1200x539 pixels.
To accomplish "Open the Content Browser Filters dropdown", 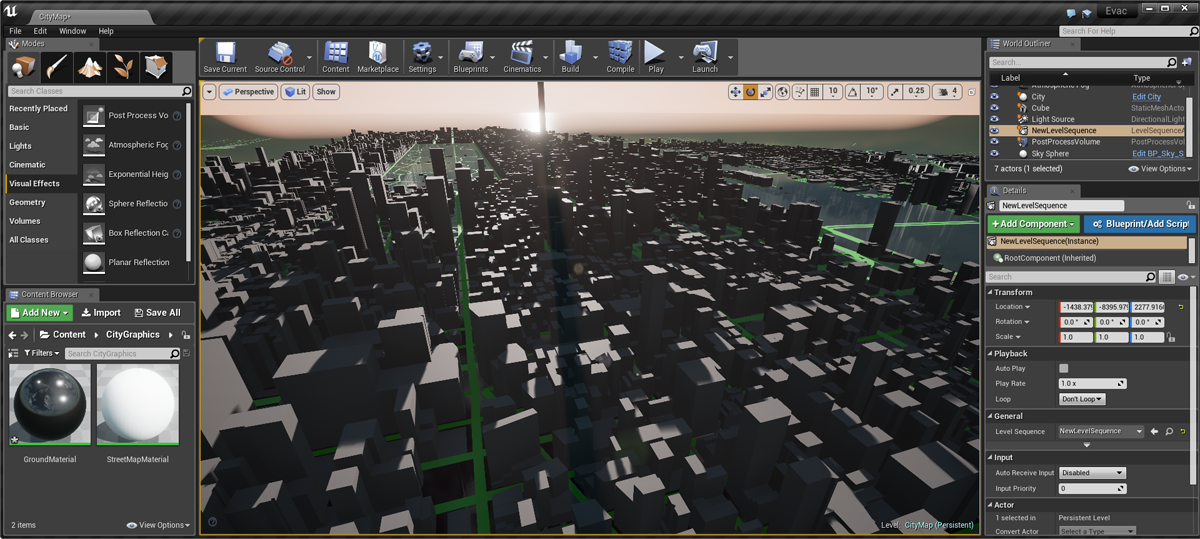I will click(x=41, y=353).
